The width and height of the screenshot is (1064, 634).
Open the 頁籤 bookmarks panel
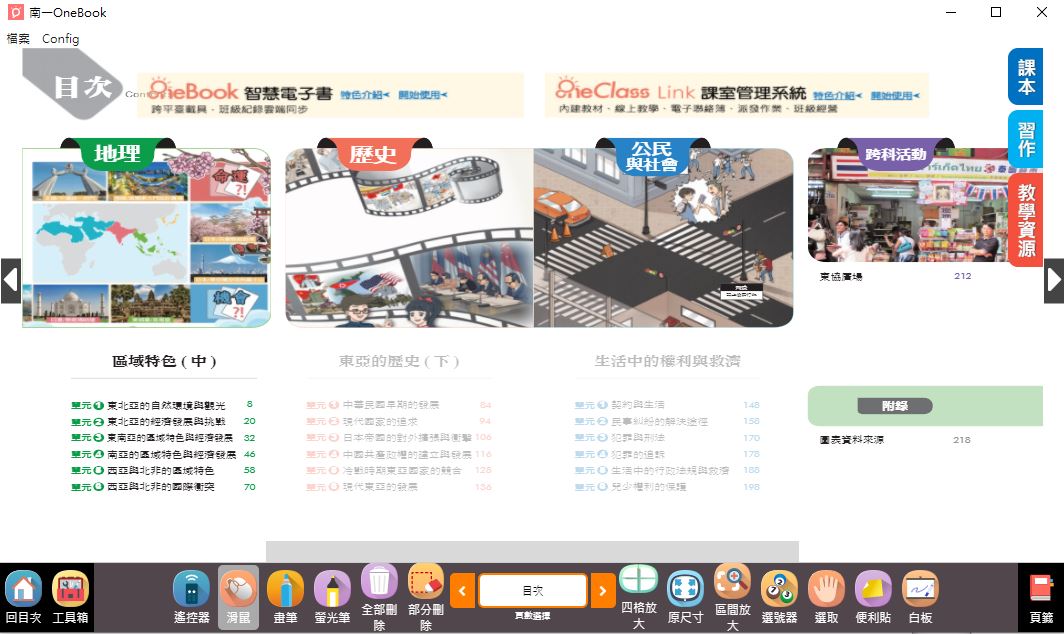tap(1041, 597)
